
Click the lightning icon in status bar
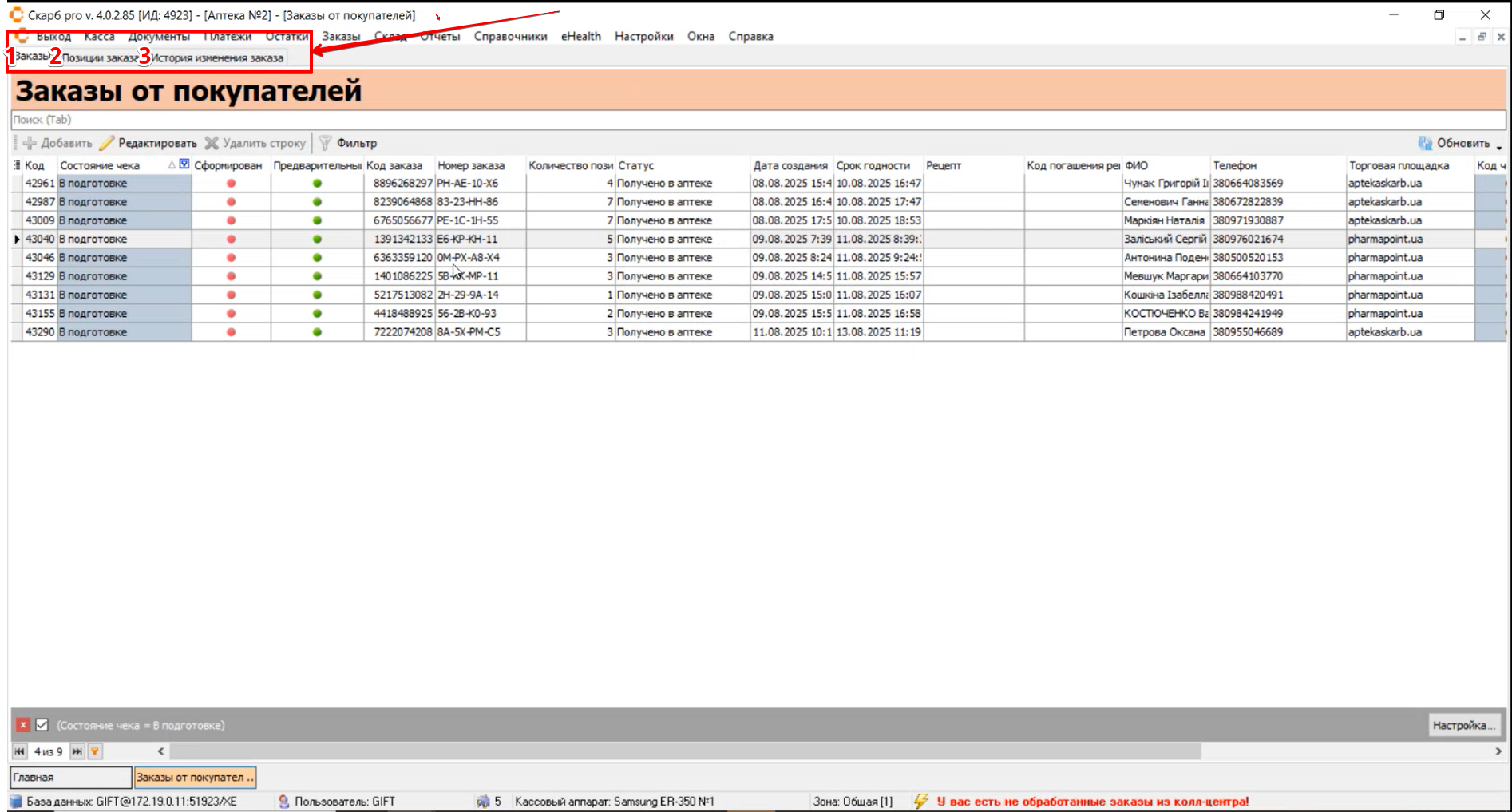(920, 801)
